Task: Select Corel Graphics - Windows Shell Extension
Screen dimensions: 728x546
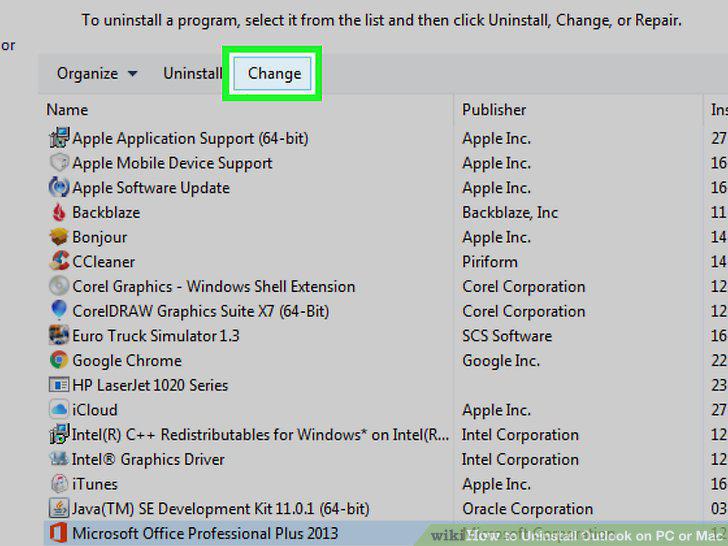Action: click(x=214, y=286)
